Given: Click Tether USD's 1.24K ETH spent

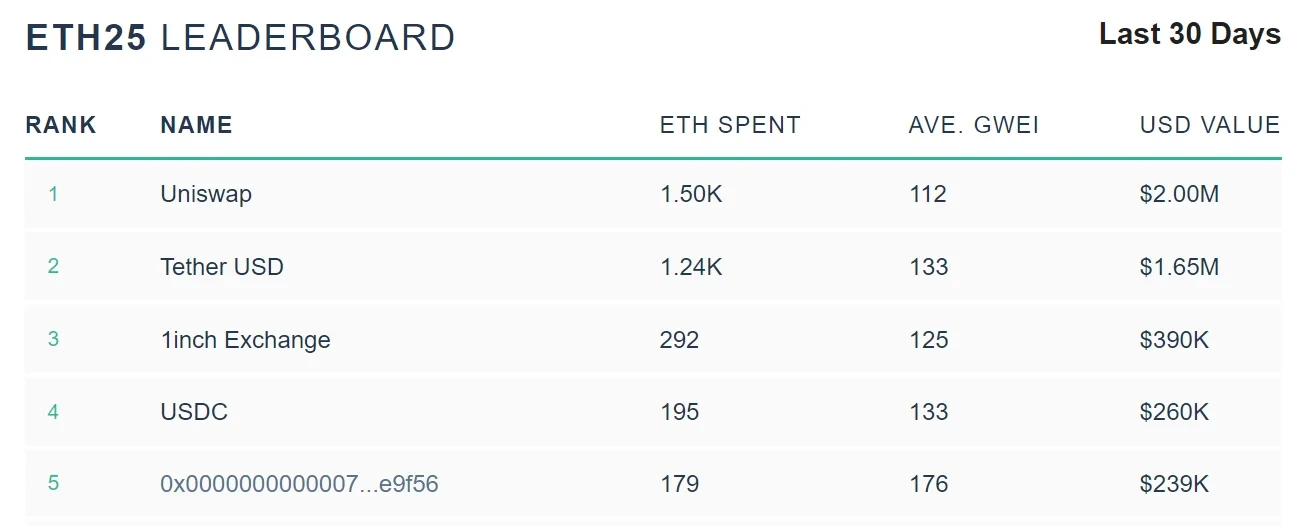Looking at the screenshot, I should [x=690, y=267].
